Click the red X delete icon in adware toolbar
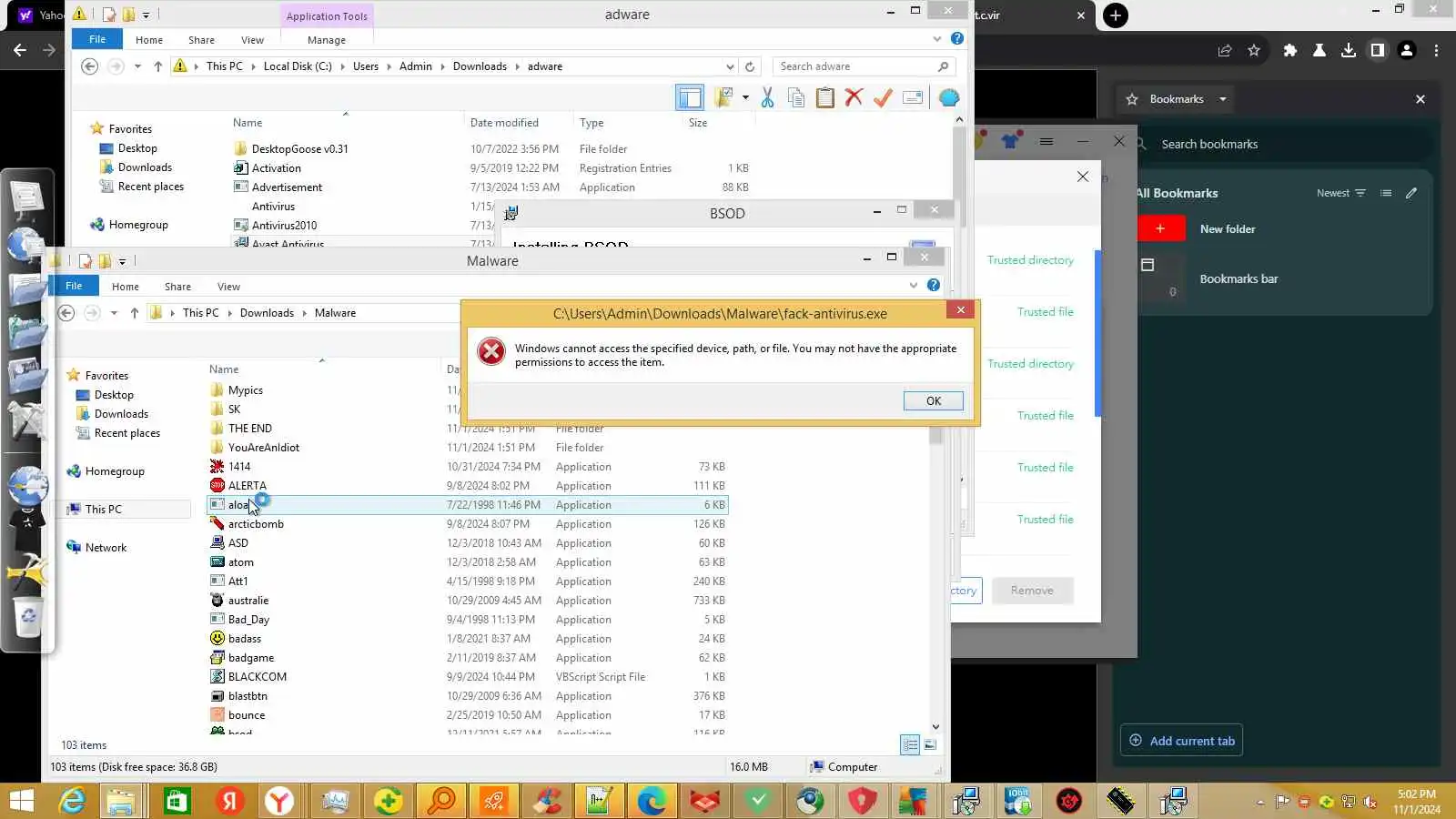1456x819 pixels. coord(854,97)
